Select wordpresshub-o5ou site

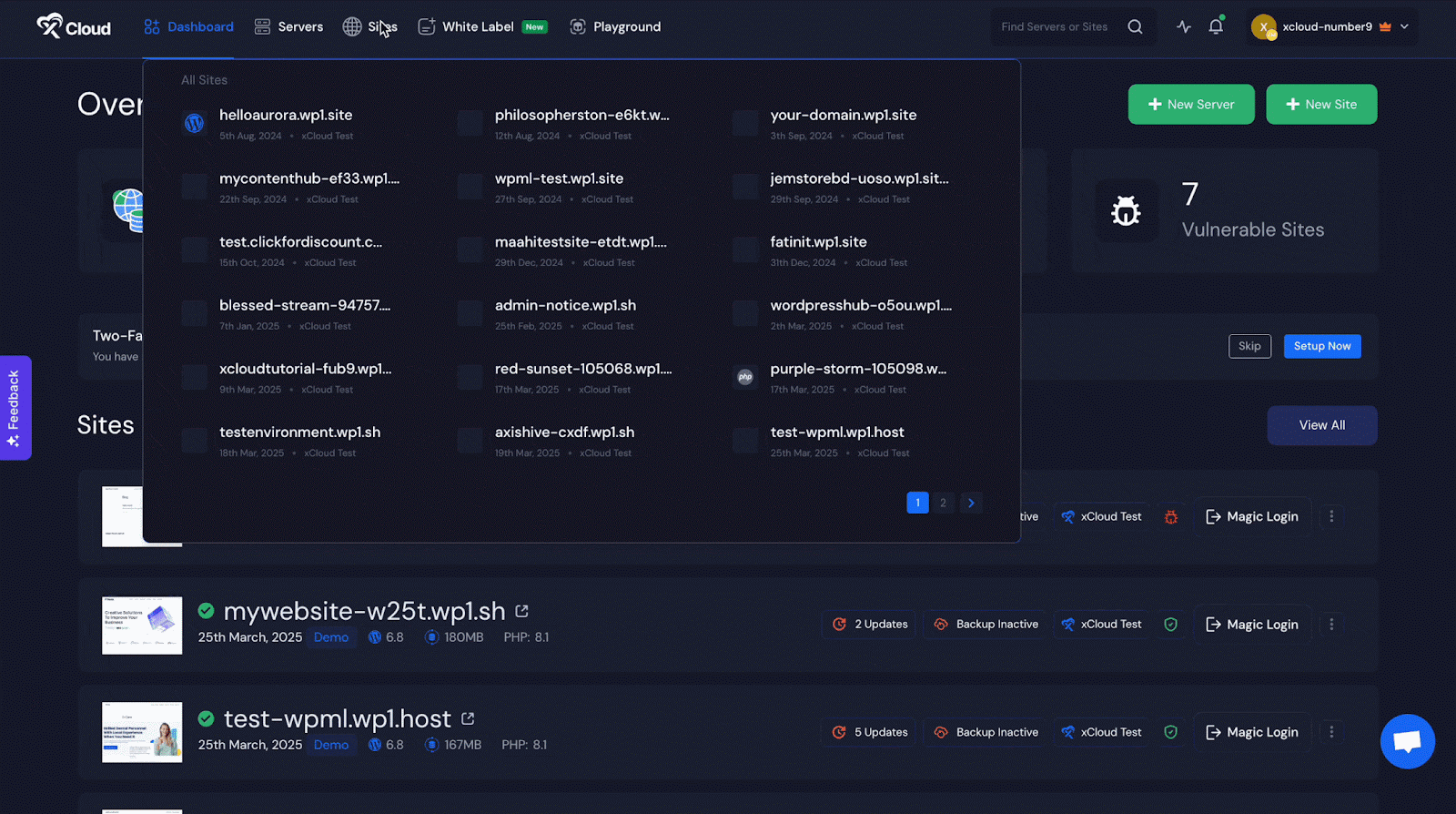pos(861,305)
